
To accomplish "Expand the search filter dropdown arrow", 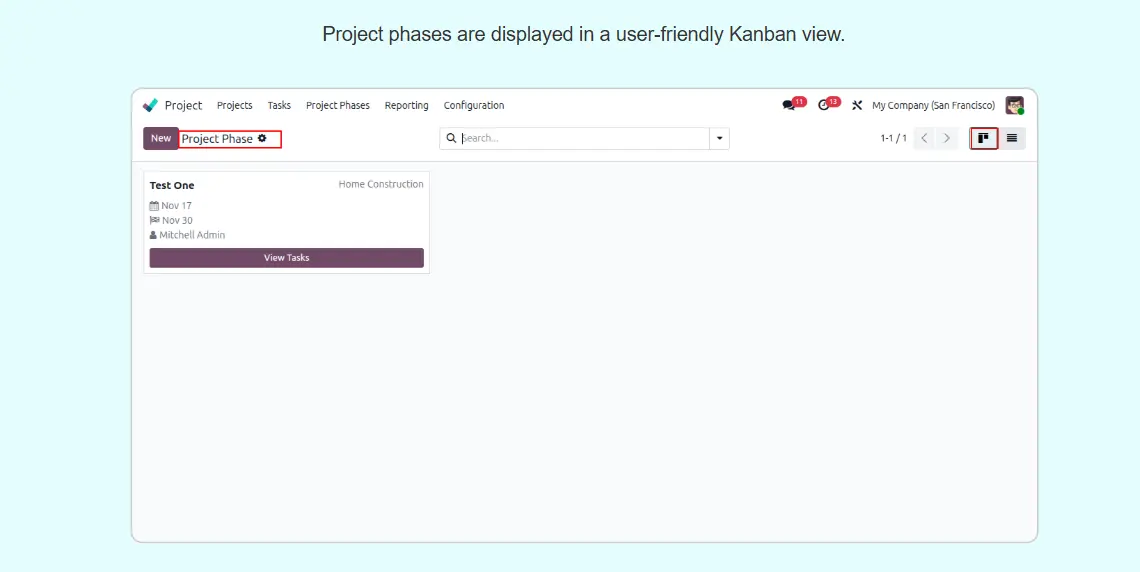I will pyautogui.click(x=719, y=138).
